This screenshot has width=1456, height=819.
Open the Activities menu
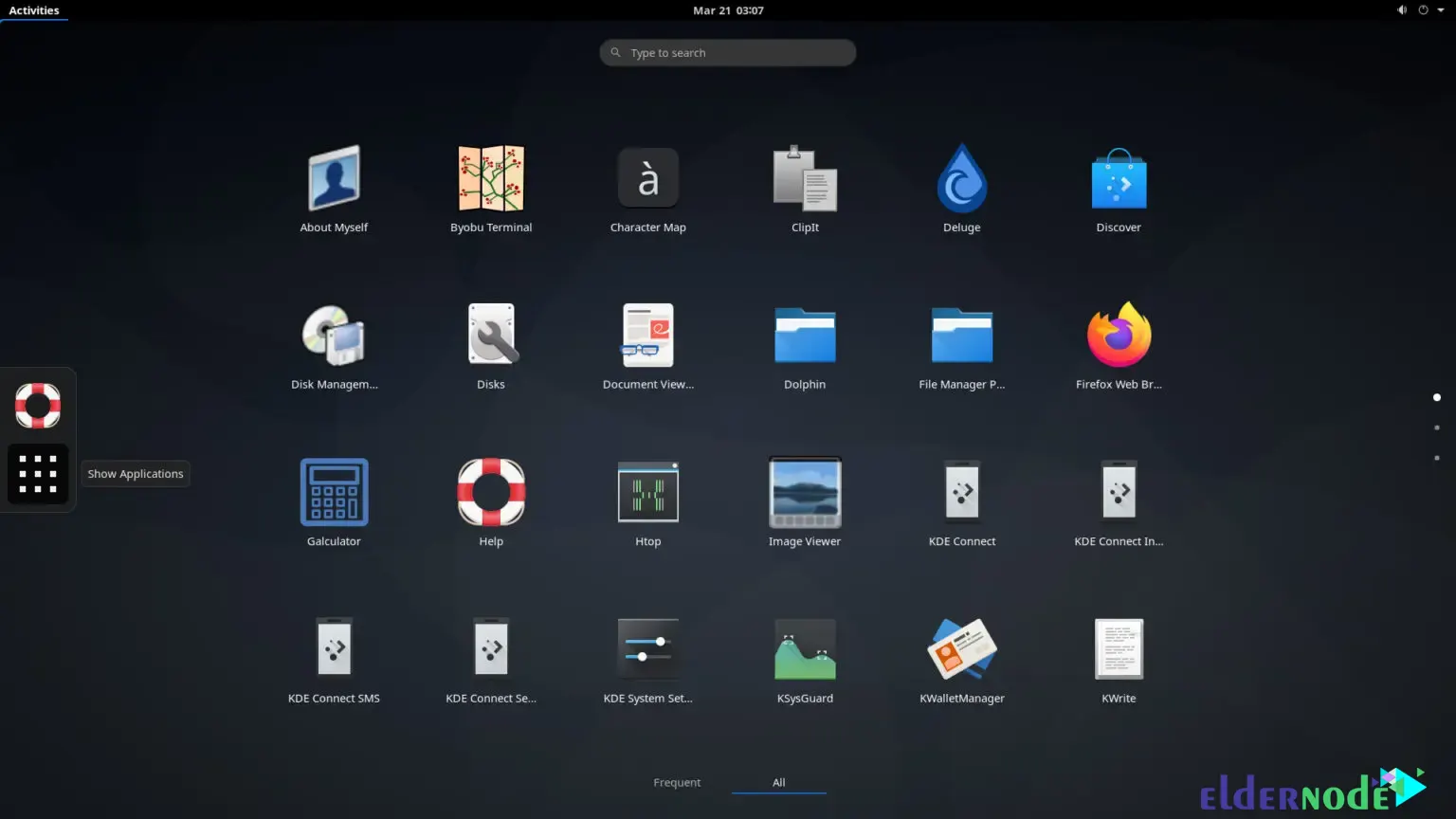tap(34, 10)
